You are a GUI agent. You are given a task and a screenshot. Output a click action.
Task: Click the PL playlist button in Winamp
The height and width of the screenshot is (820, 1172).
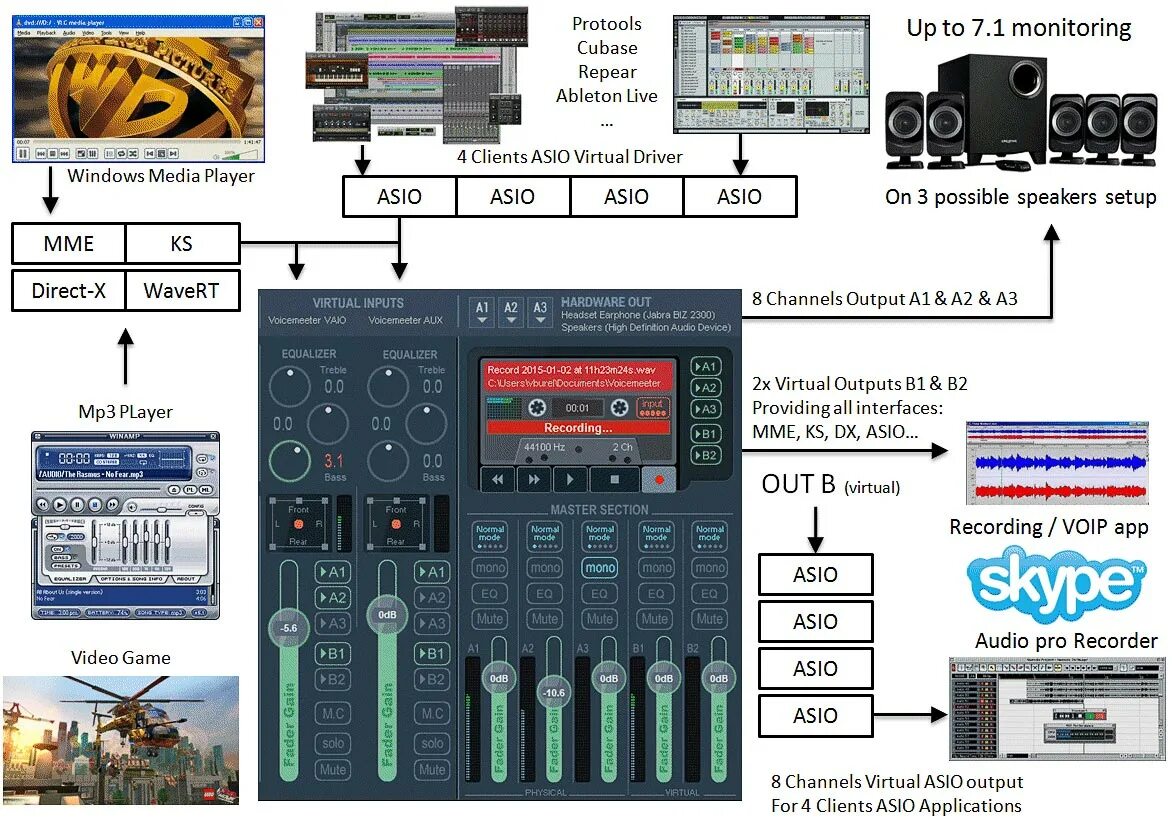click(190, 490)
